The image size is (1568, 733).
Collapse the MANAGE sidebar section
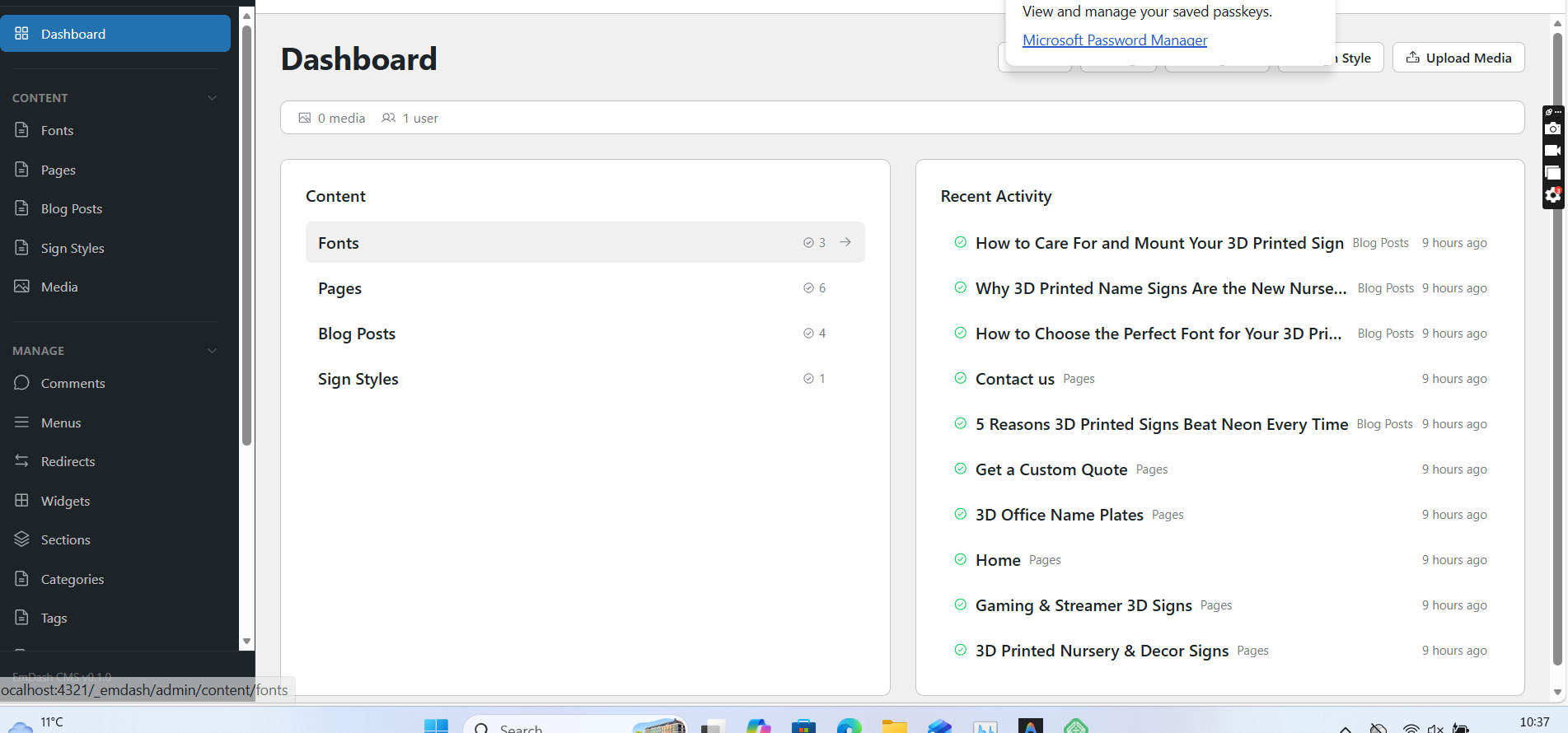click(212, 351)
